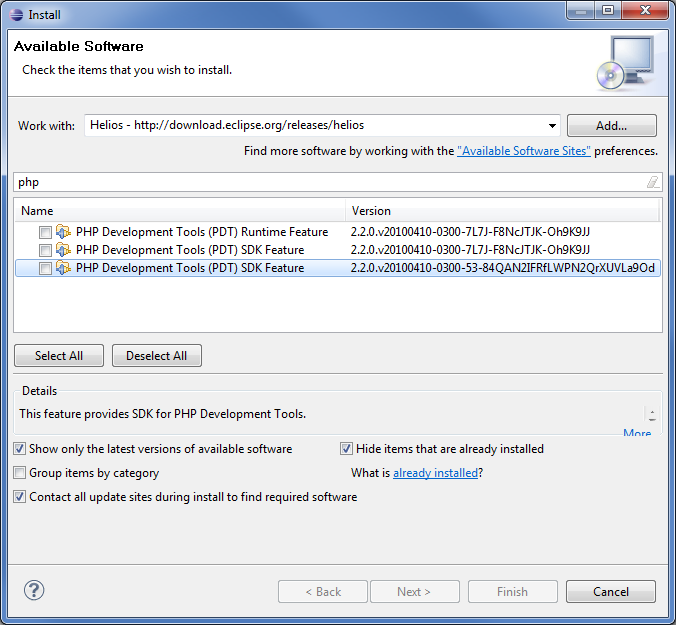Sort the list by Version column header
This screenshot has height=625, width=676.
pos(503,211)
